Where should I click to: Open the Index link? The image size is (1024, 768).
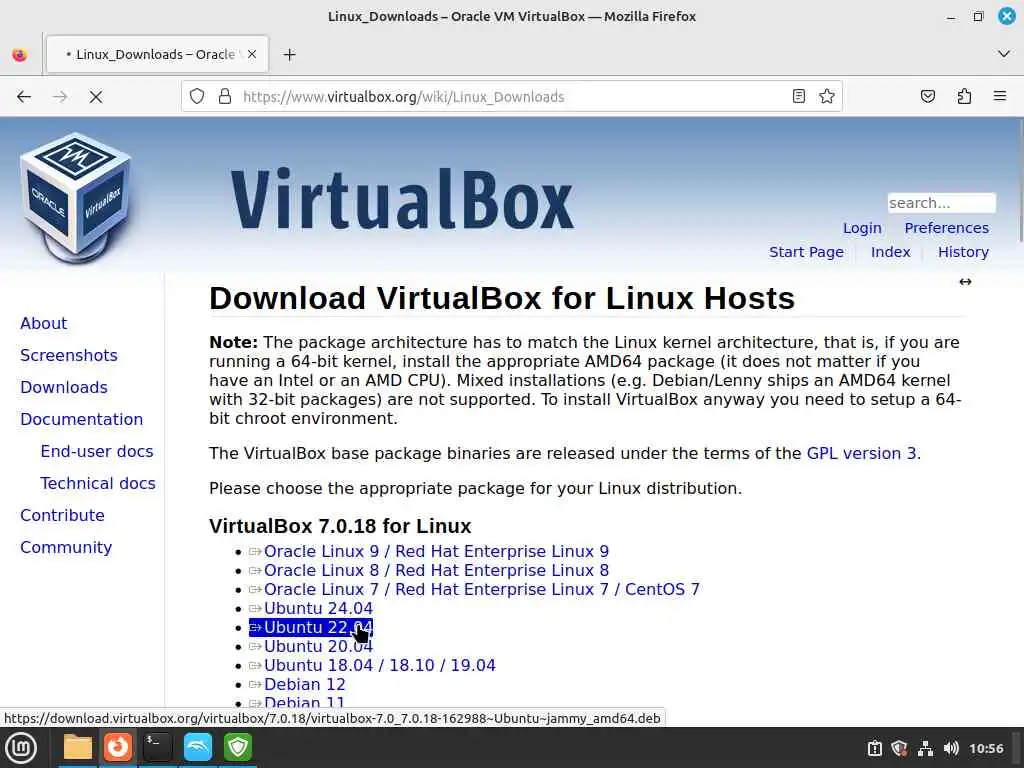890,252
